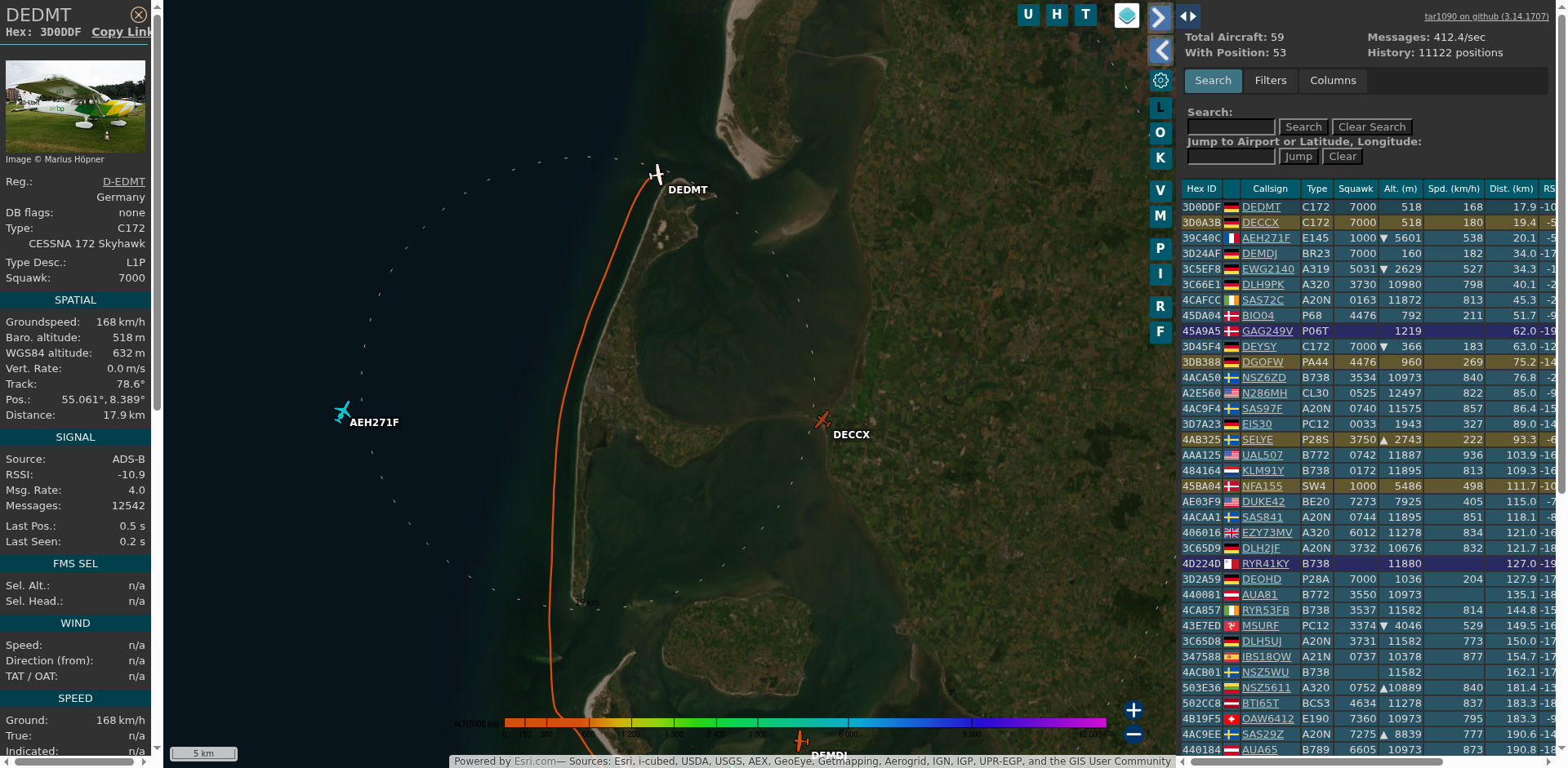Click the Clear button beside Jump
The height and width of the screenshot is (768, 1568).
[x=1343, y=157]
